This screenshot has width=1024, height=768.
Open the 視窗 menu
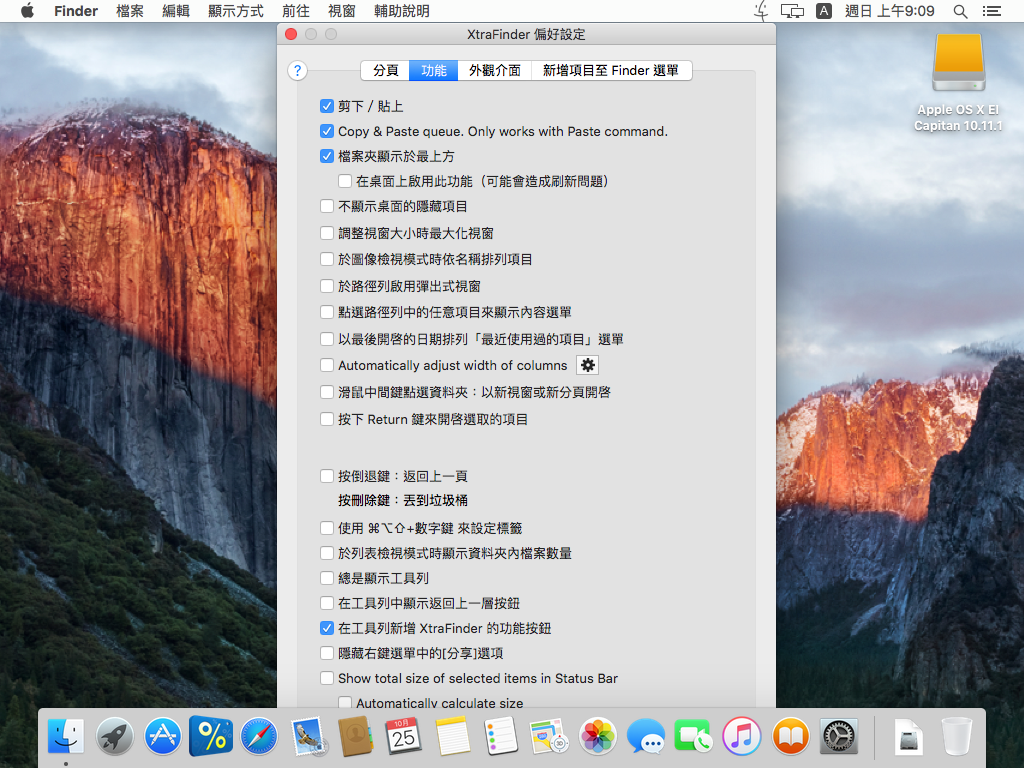[342, 11]
